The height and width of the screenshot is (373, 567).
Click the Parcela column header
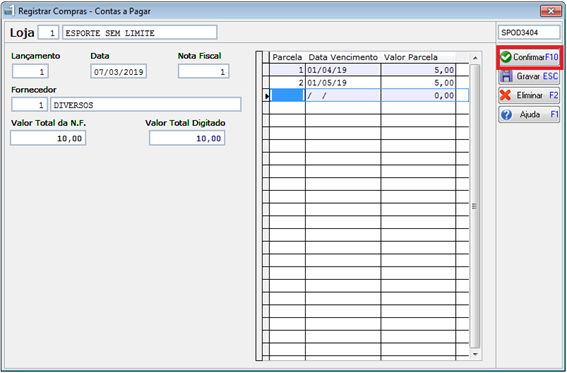(x=287, y=57)
